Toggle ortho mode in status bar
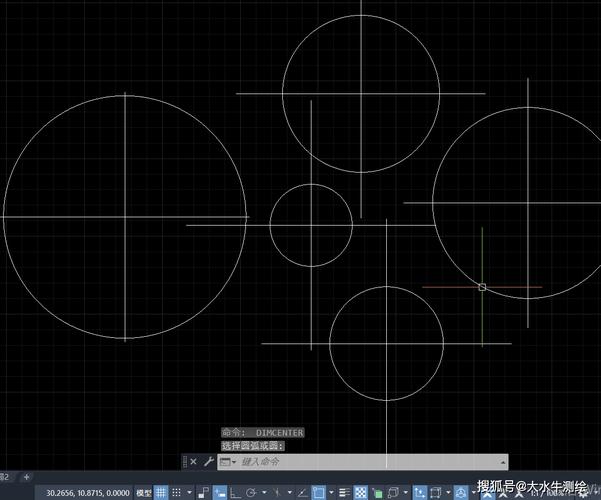 [x=234, y=492]
